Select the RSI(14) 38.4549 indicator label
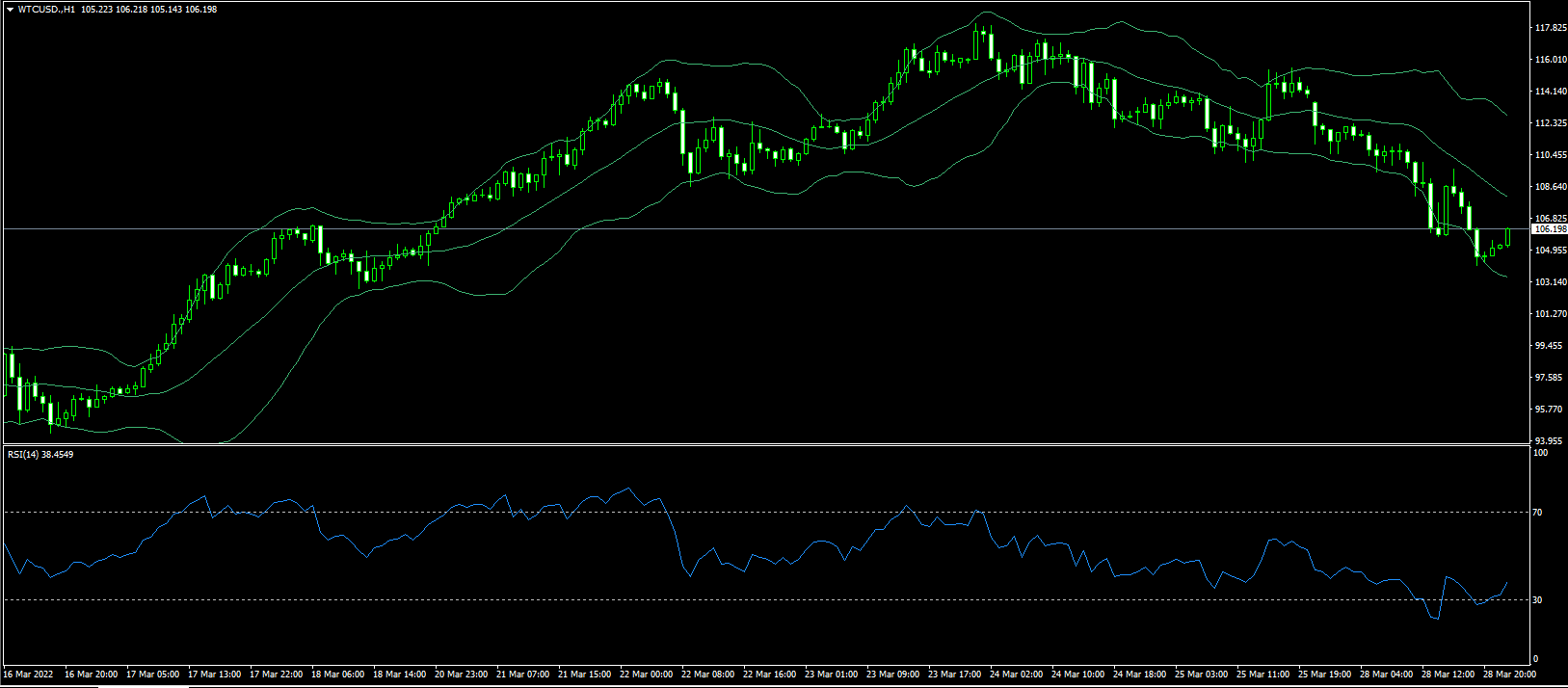 click(x=40, y=454)
